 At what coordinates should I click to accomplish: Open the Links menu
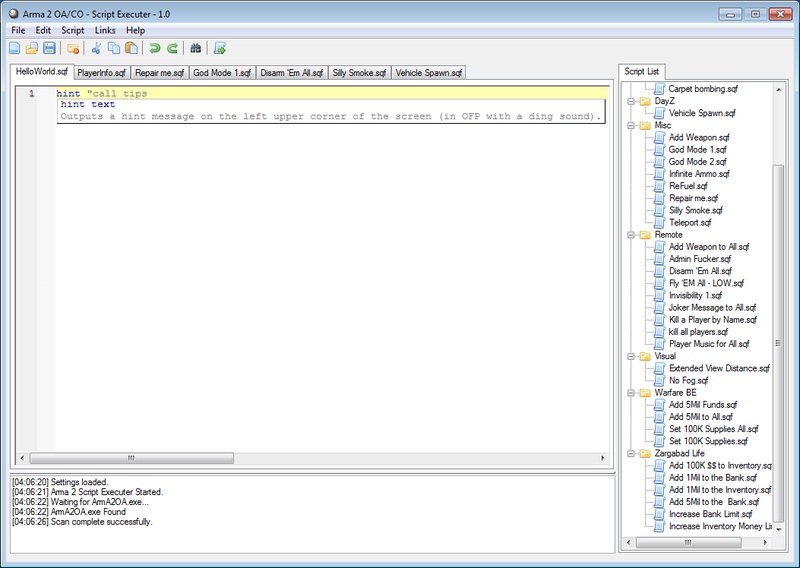point(105,30)
